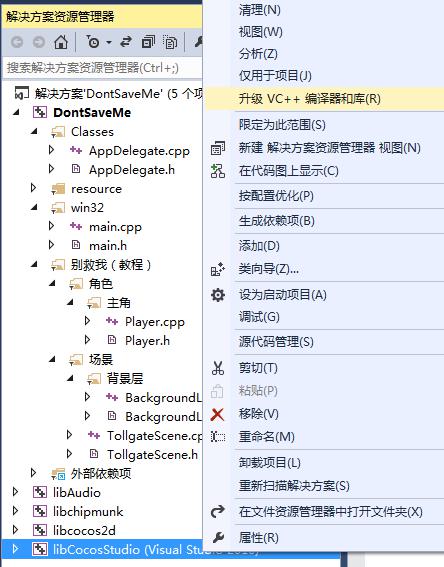Select the AppDelegate.cpp file icon
The height and width of the screenshot is (567, 444).
tap(76, 150)
